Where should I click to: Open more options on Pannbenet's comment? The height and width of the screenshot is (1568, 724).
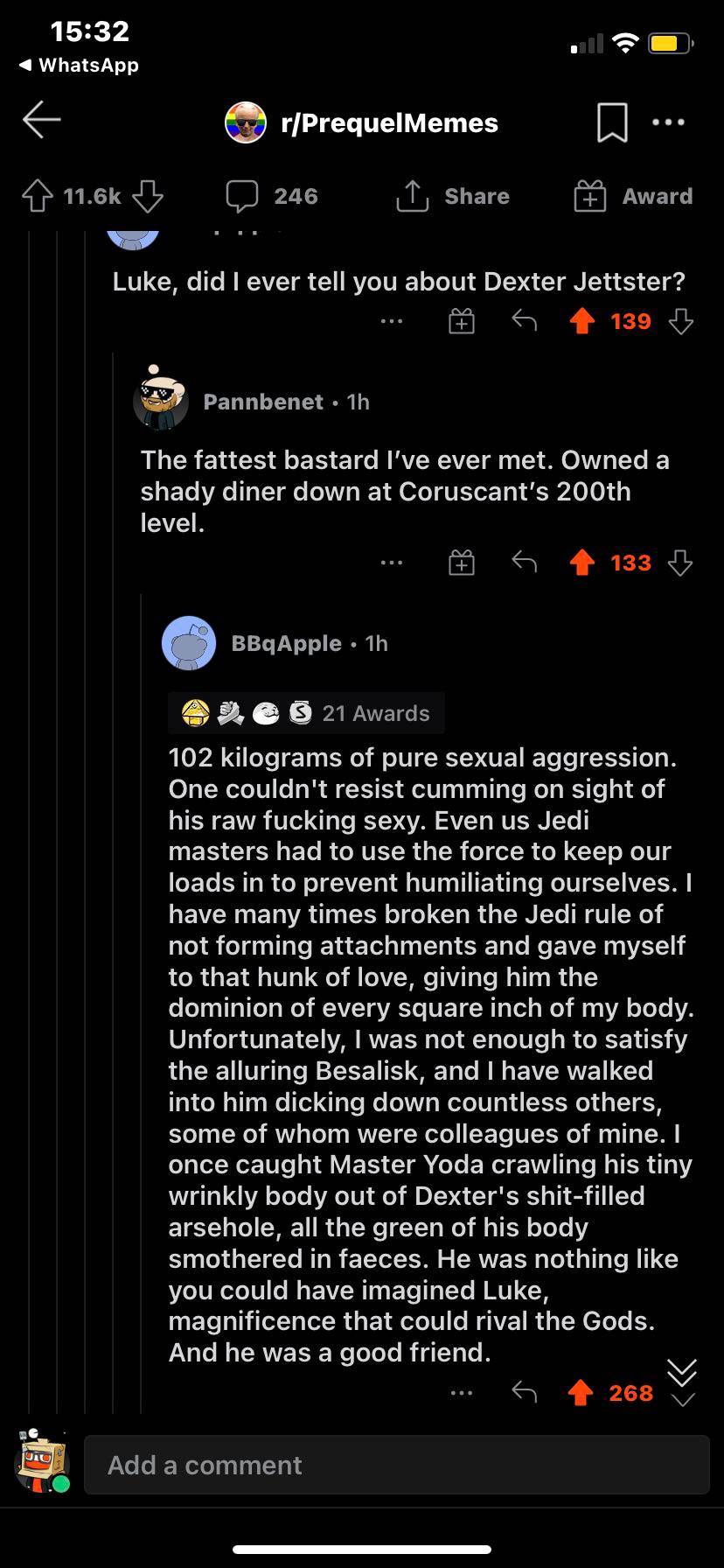pyautogui.click(x=392, y=562)
